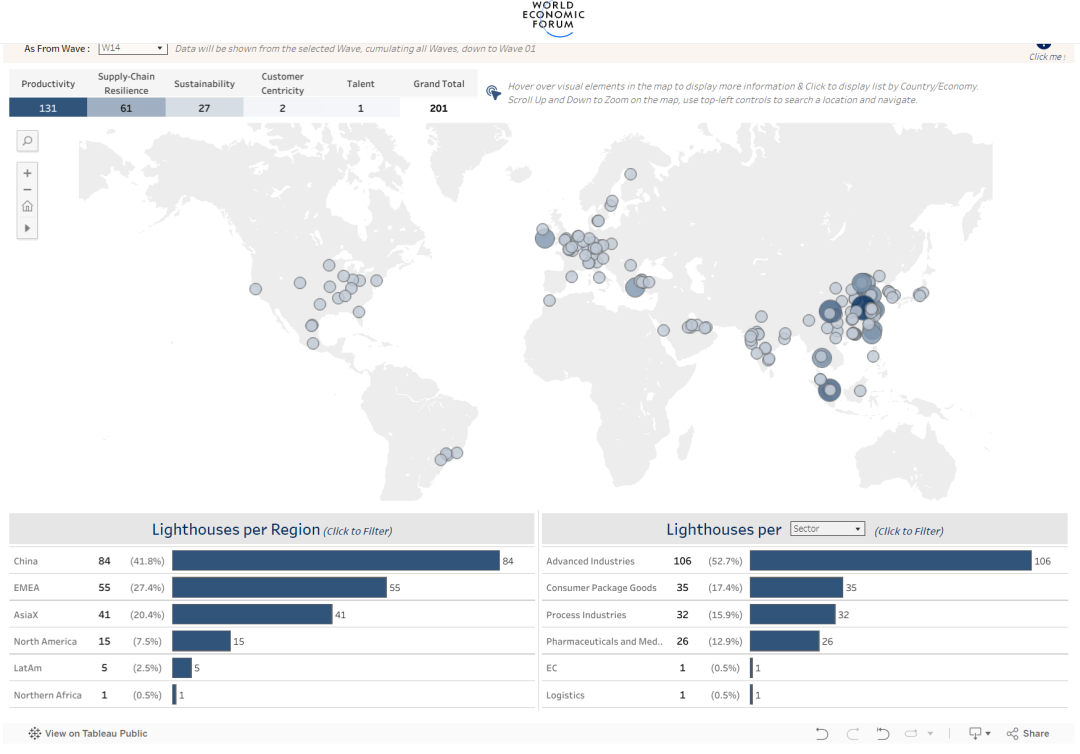Click the Revert icon in bottom toolbar
1080x754 pixels.
(x=883, y=734)
